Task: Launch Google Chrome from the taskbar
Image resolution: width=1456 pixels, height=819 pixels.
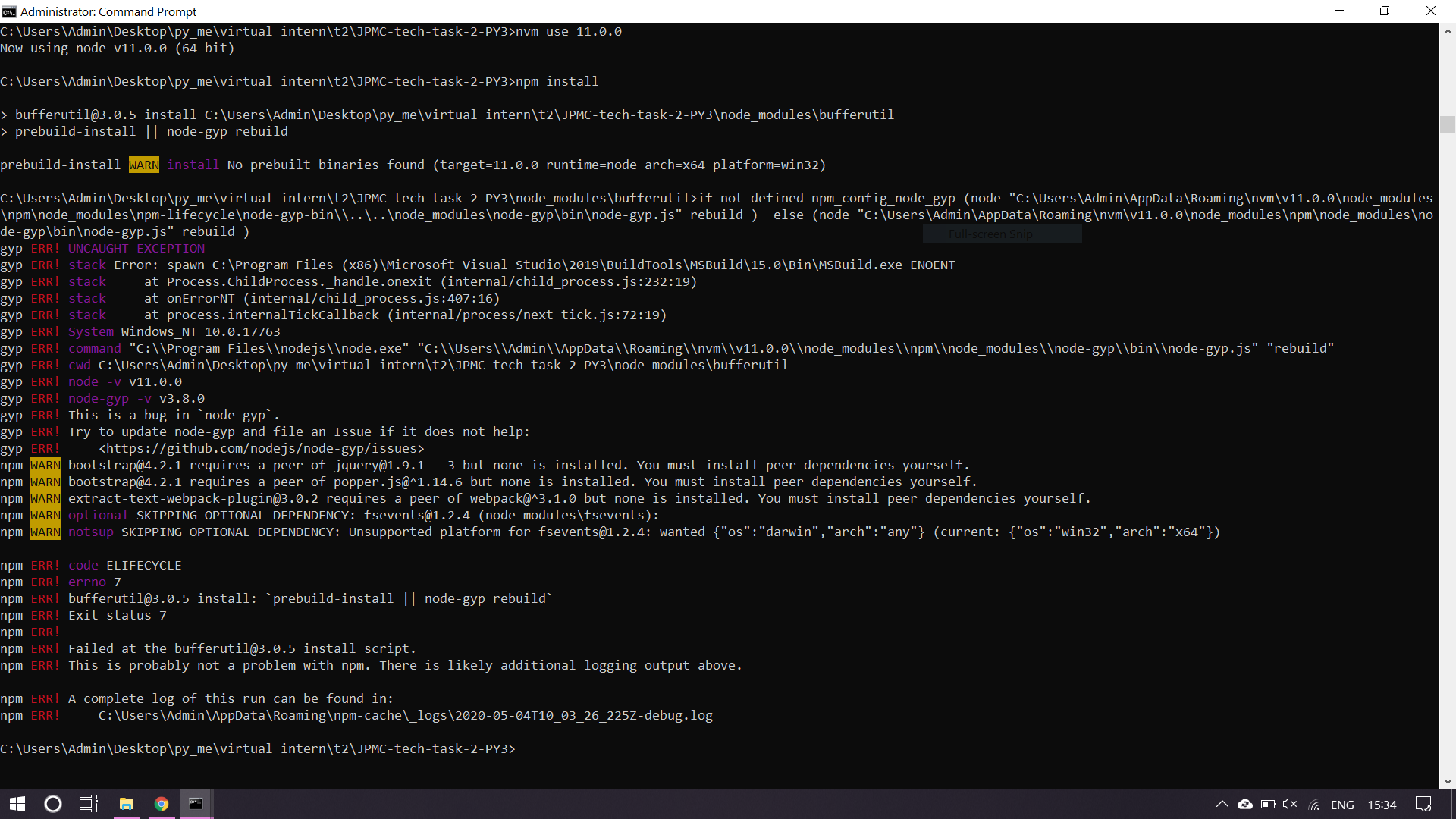Action: [161, 803]
